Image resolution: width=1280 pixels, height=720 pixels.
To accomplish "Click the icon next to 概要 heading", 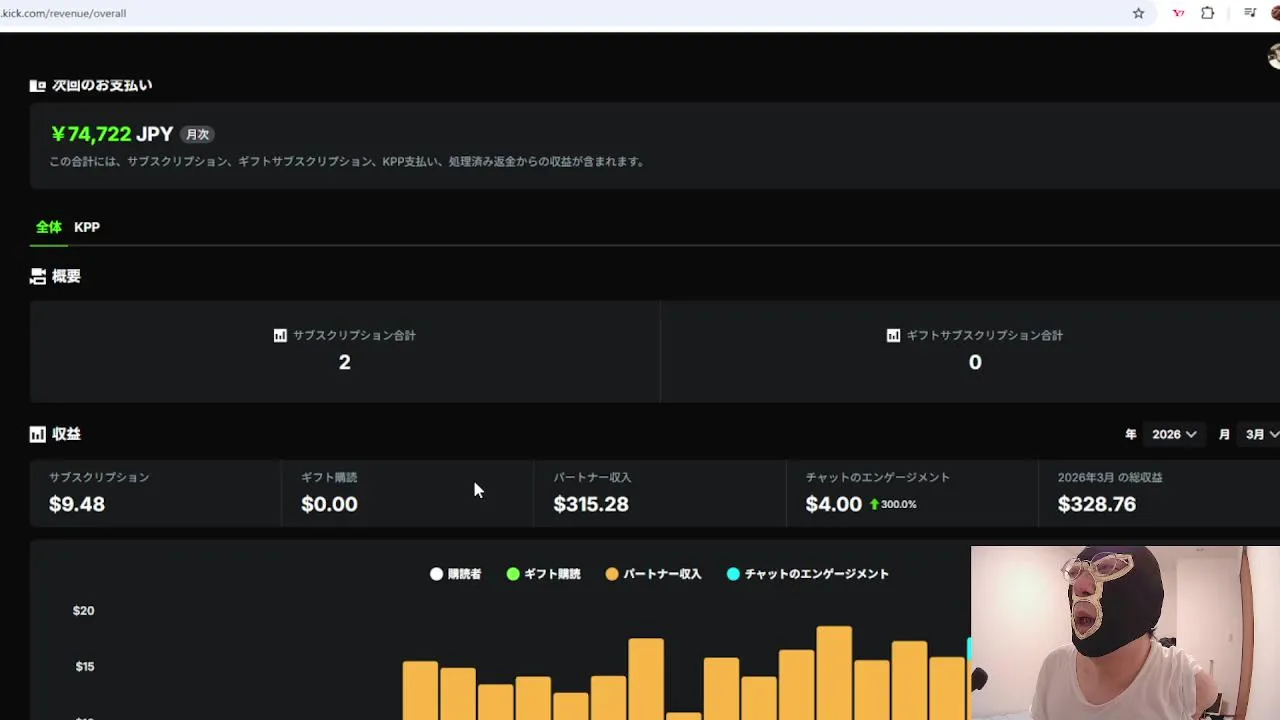I will click(x=38, y=276).
